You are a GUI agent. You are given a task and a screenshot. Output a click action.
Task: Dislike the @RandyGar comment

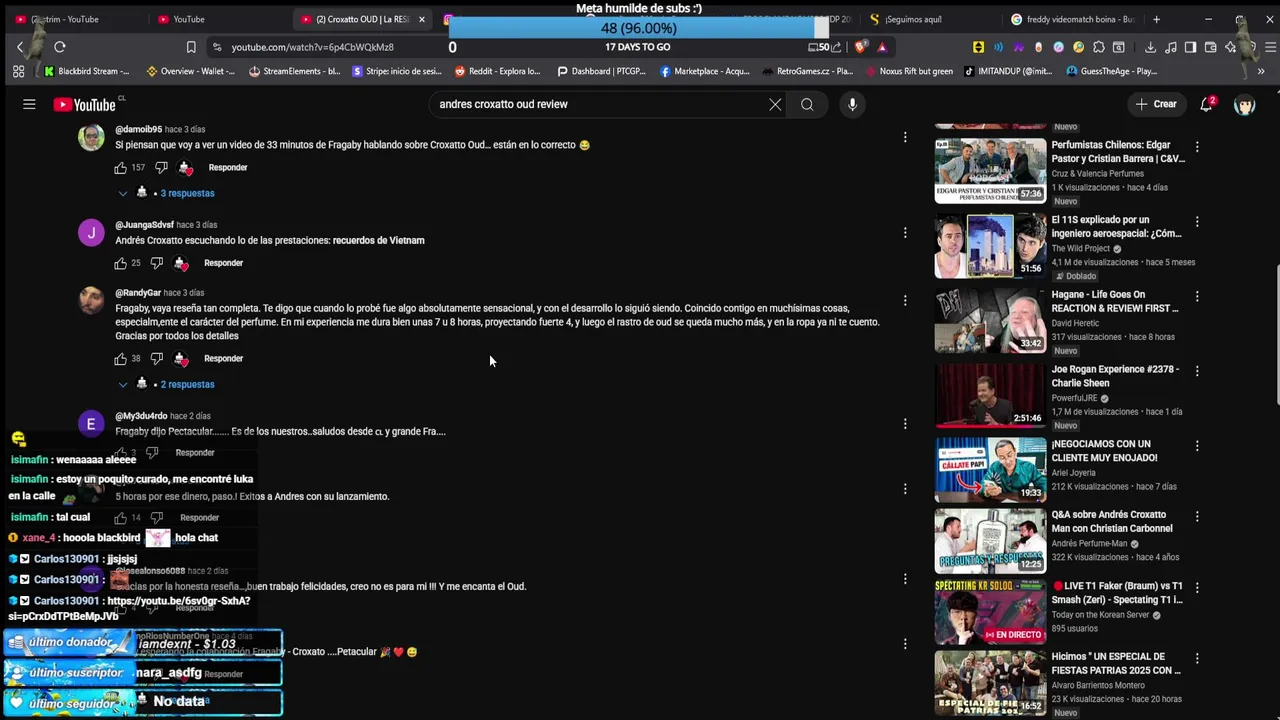(x=156, y=358)
